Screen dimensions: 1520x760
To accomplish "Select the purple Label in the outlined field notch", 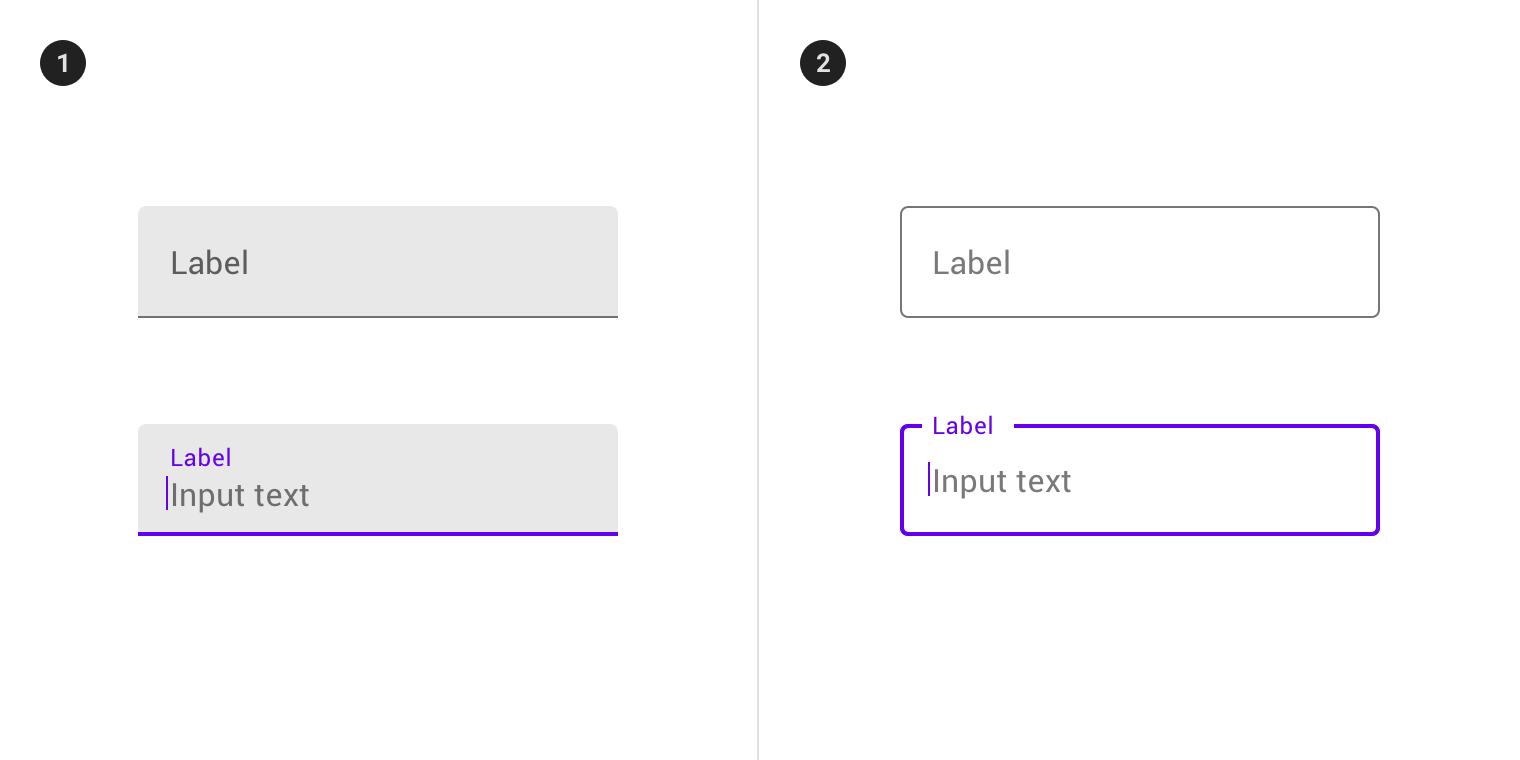I will [x=961, y=425].
